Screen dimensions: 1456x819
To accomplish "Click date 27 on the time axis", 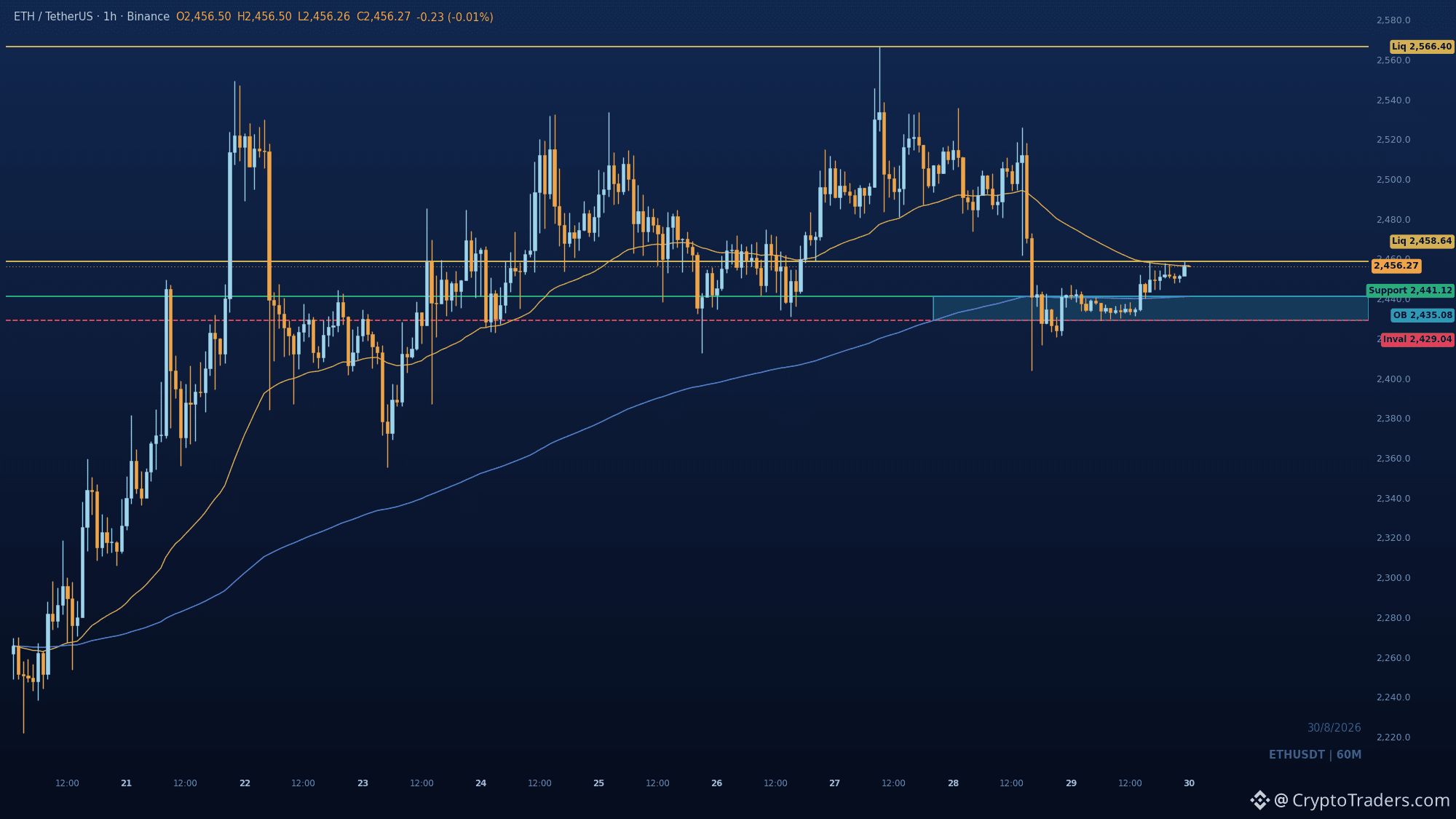I will point(834,783).
